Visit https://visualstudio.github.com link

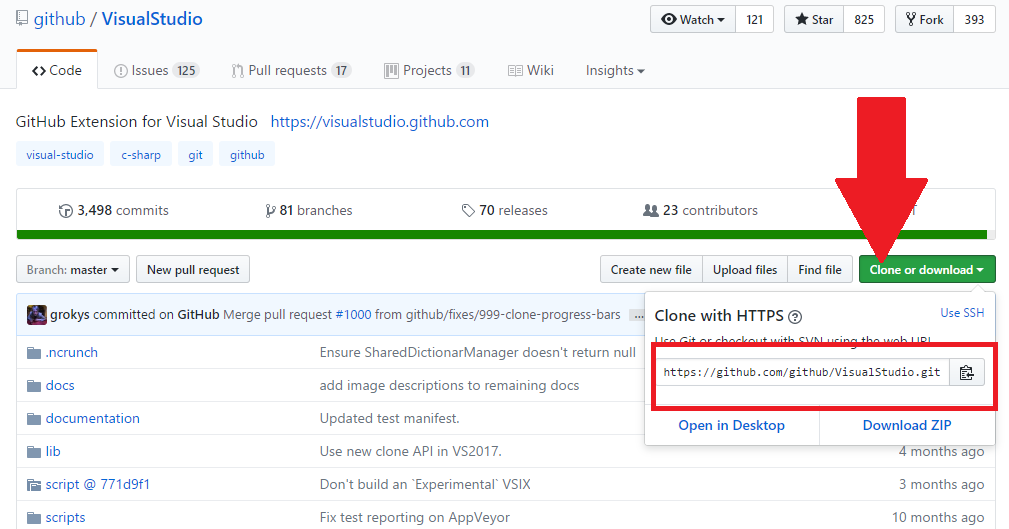tap(380, 122)
